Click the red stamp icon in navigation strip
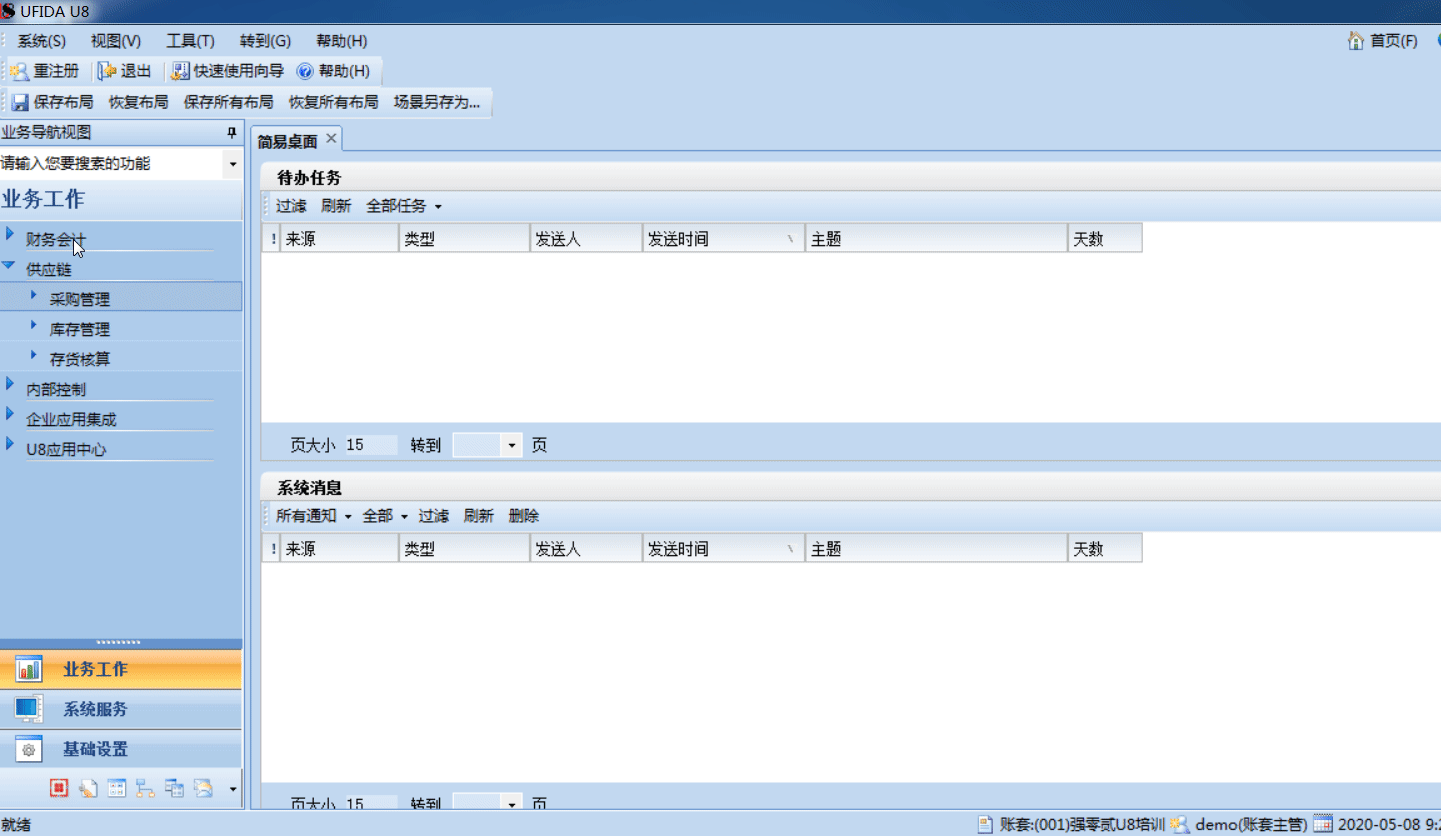The width and height of the screenshot is (1441, 836). (x=59, y=788)
